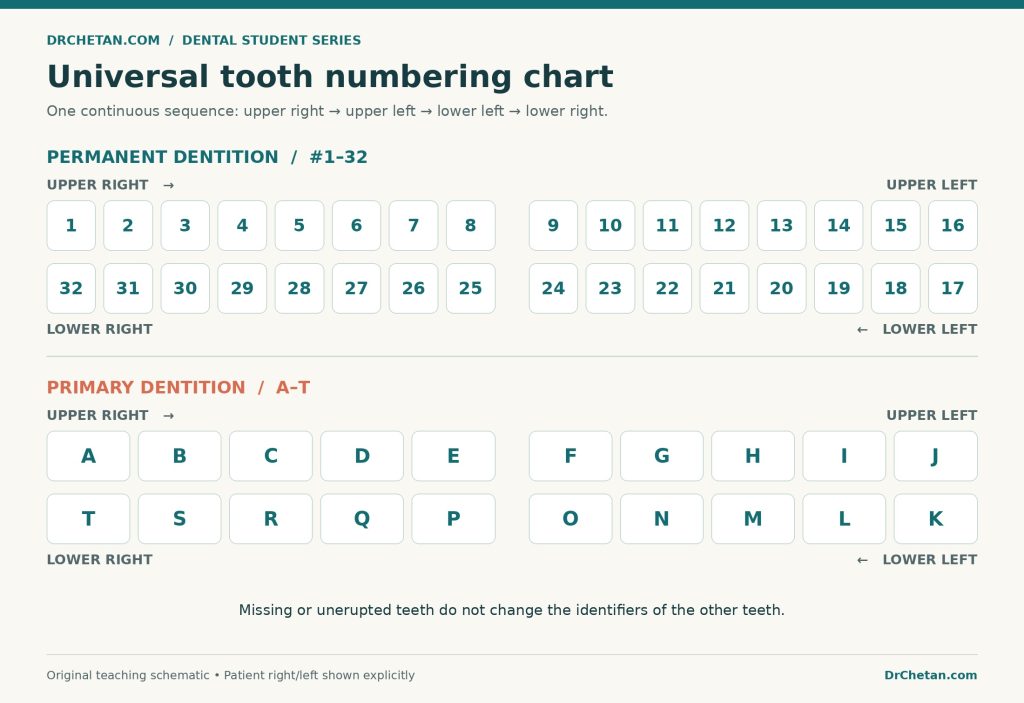Click primary tooth A box
This screenshot has width=1024, height=703.
coord(88,456)
